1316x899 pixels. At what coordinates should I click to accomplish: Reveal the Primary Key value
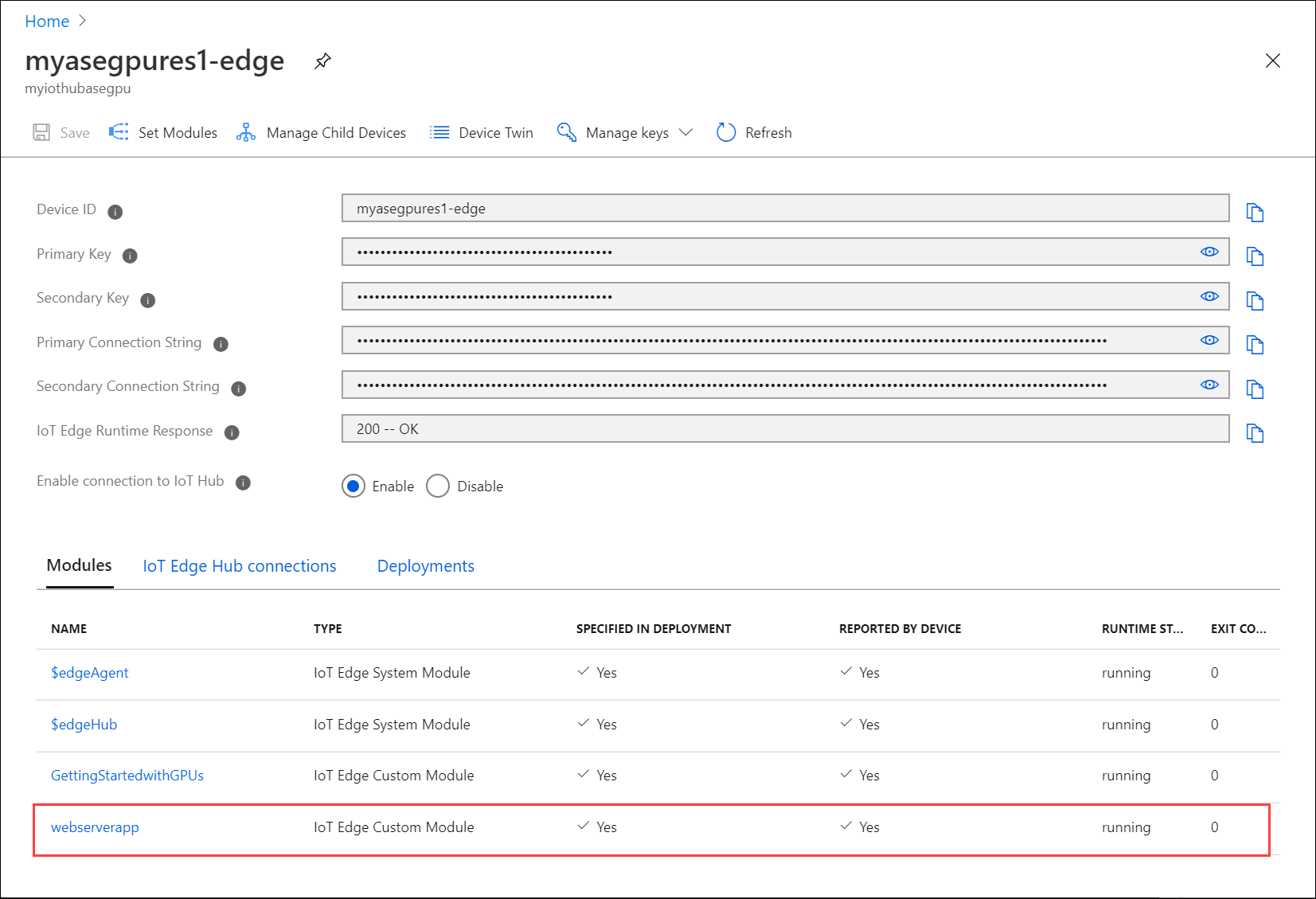[x=1209, y=252]
